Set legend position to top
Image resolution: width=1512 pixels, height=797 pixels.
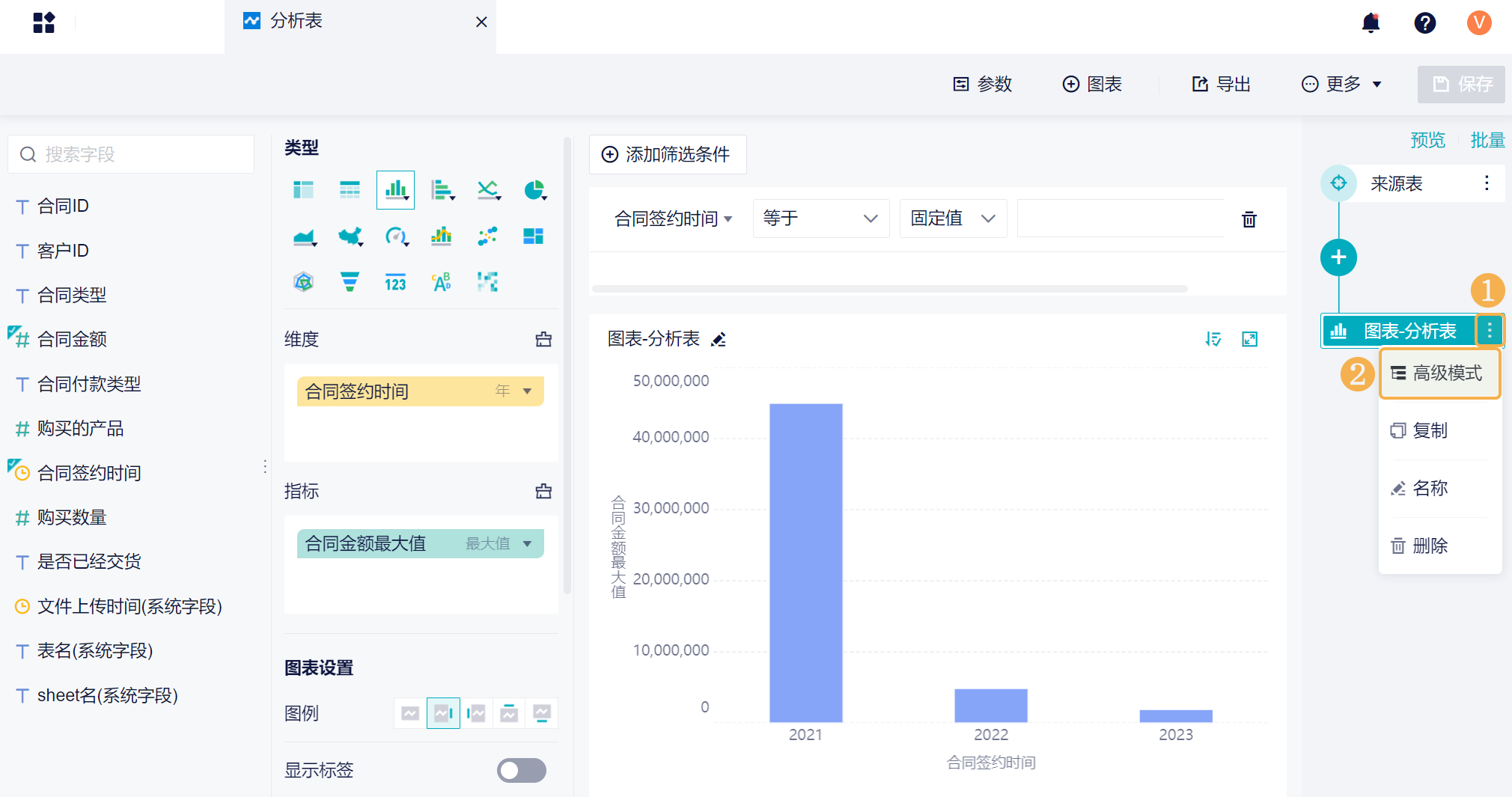click(x=509, y=713)
